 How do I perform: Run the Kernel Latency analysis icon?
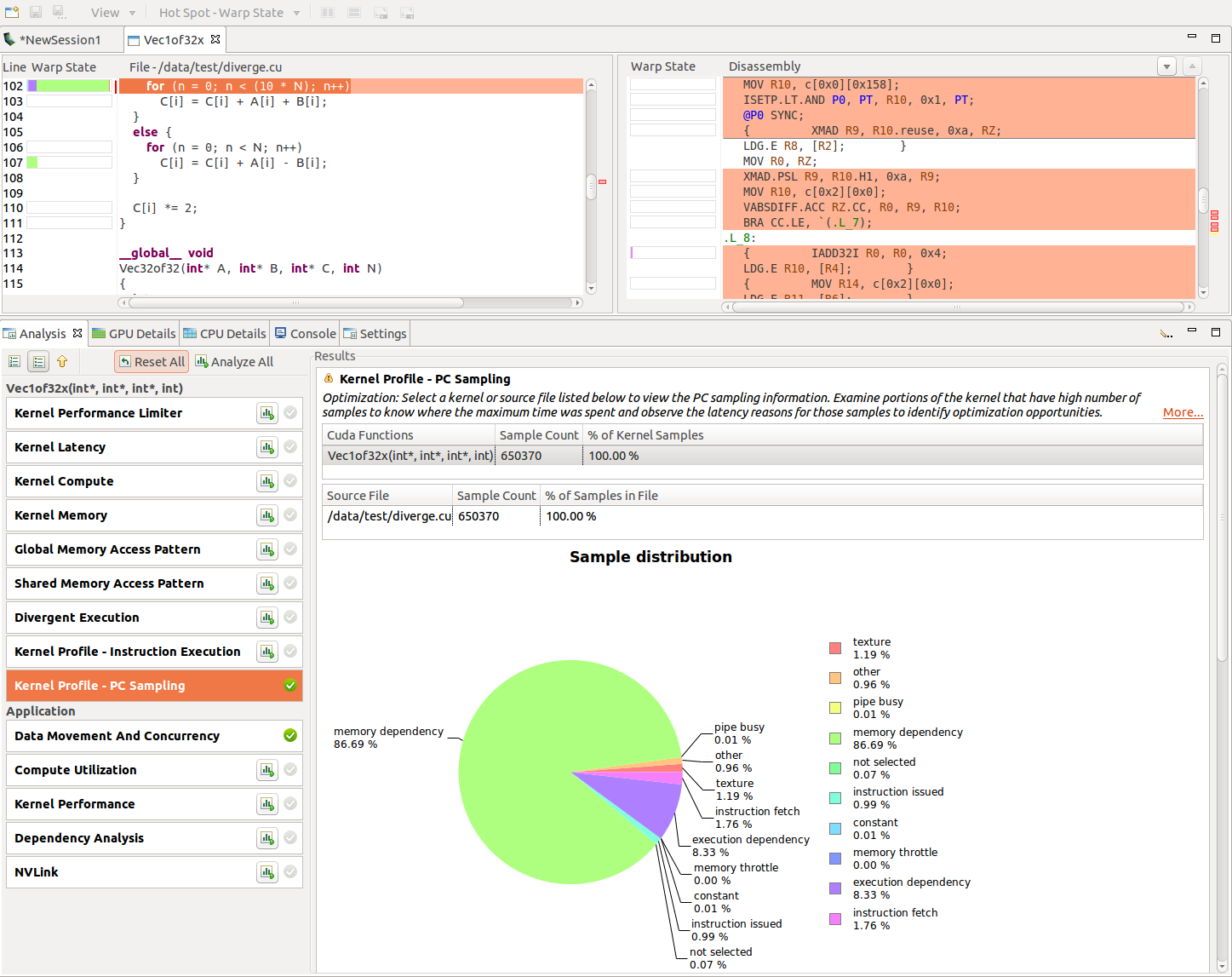266,446
